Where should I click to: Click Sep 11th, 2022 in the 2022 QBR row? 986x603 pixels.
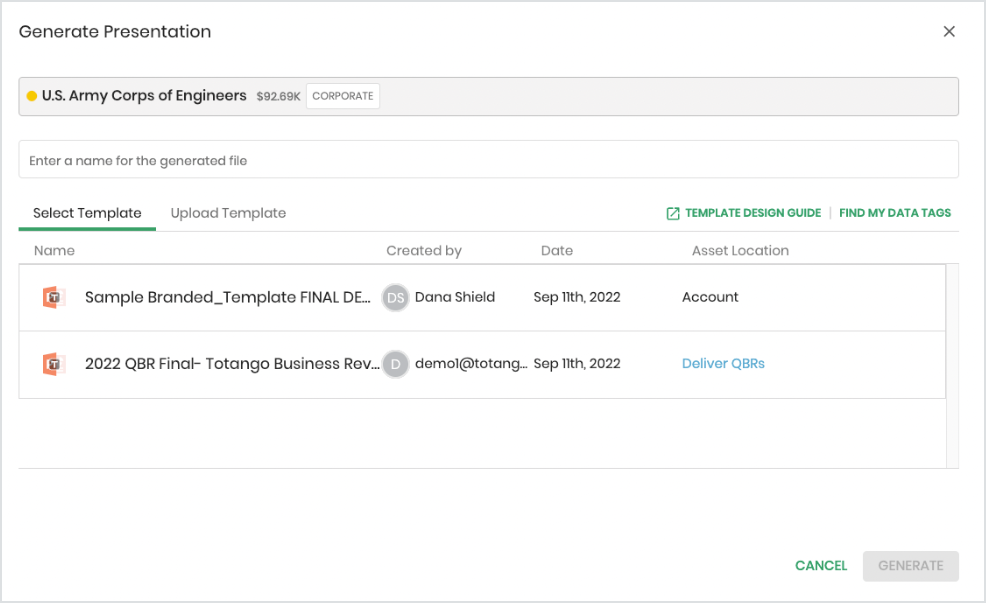pos(577,363)
